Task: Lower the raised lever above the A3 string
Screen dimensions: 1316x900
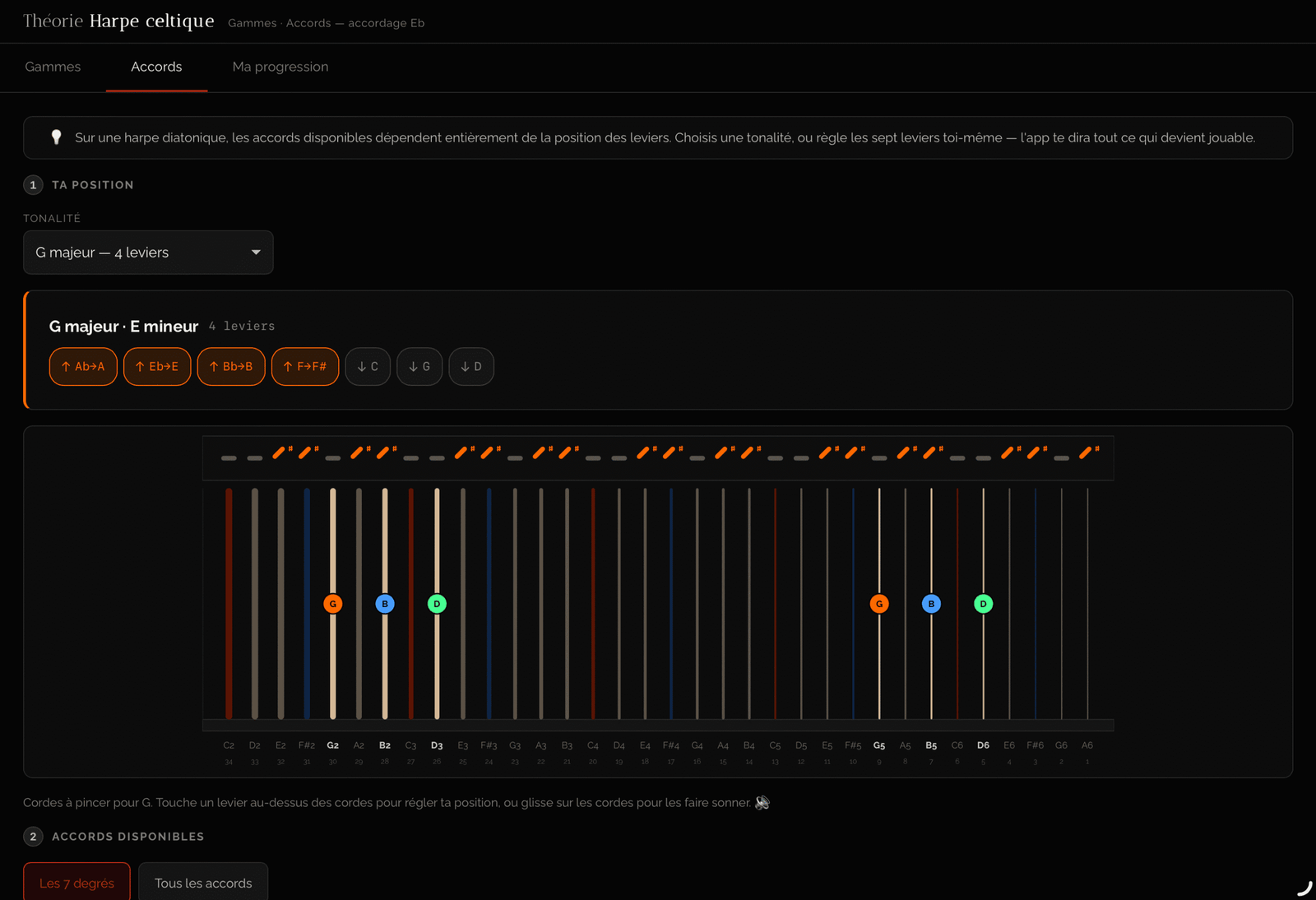Action: click(x=541, y=452)
